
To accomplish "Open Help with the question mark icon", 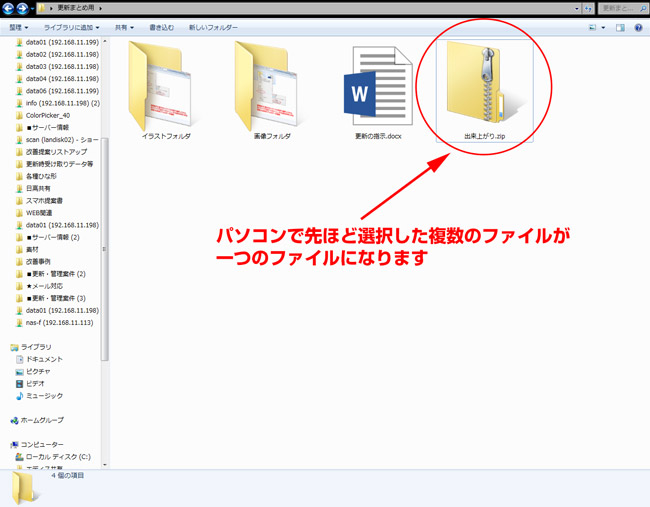I will [638, 27].
